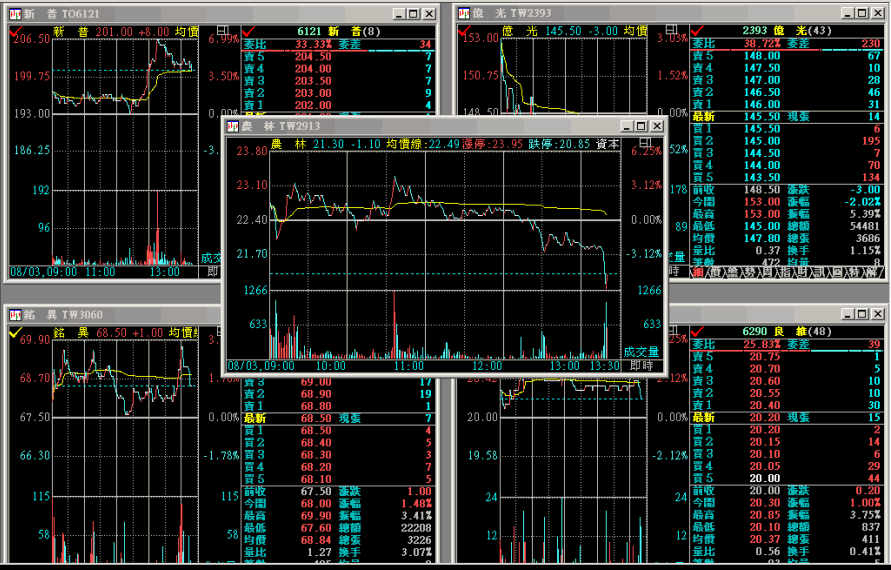Click the 億光 window title bar app icon
The image size is (891, 570).
coord(464,13)
